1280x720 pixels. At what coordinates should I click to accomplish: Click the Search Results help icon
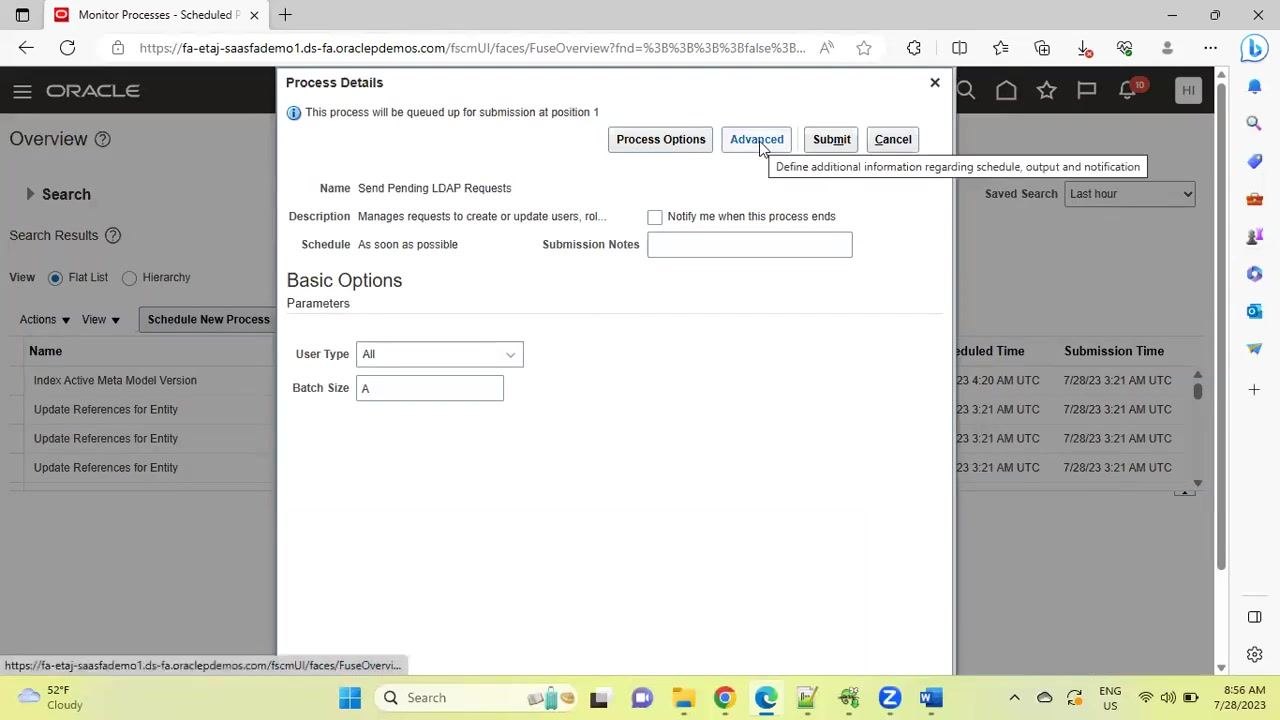(x=113, y=235)
